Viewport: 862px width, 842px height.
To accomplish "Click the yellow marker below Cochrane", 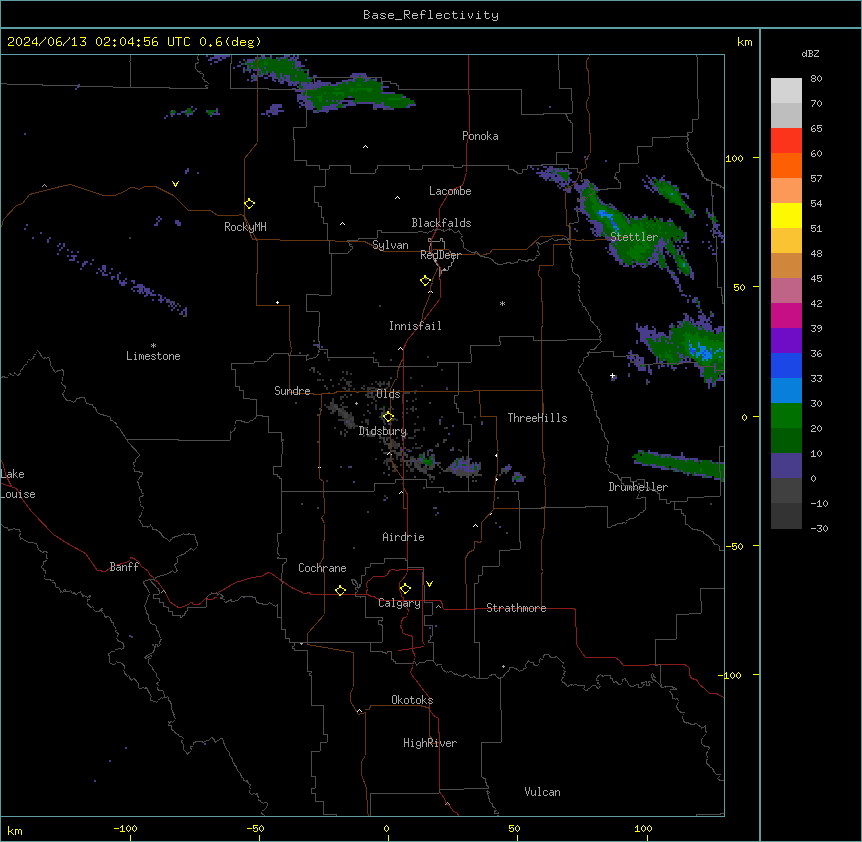I will [x=340, y=590].
